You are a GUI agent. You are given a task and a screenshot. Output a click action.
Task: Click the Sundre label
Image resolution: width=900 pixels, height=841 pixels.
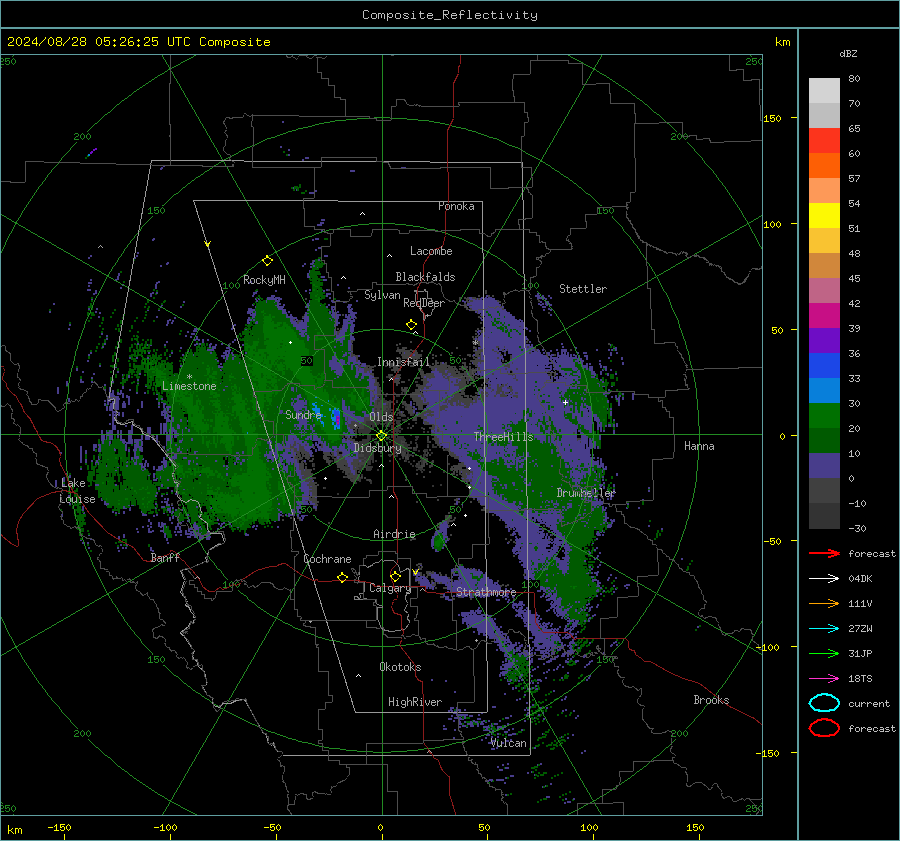click(303, 414)
